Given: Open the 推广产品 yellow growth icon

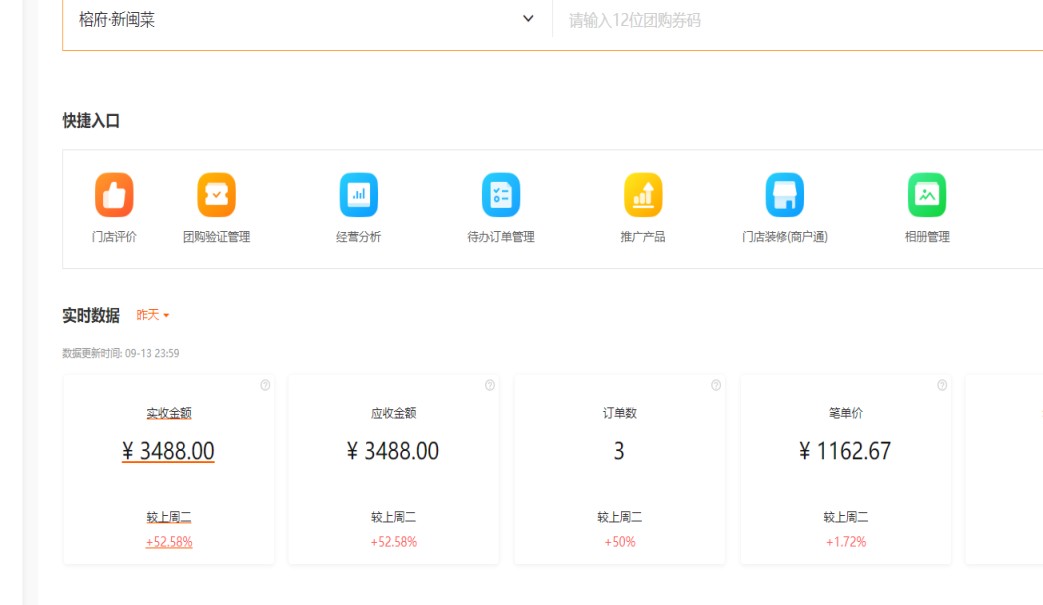Looking at the screenshot, I should click(x=643, y=195).
